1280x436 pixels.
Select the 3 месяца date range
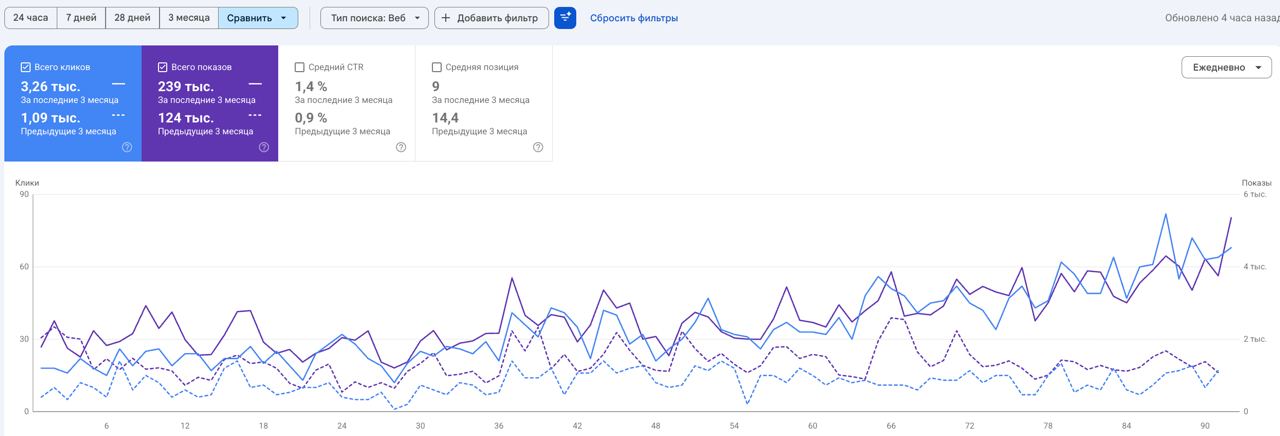pyautogui.click(x=189, y=18)
